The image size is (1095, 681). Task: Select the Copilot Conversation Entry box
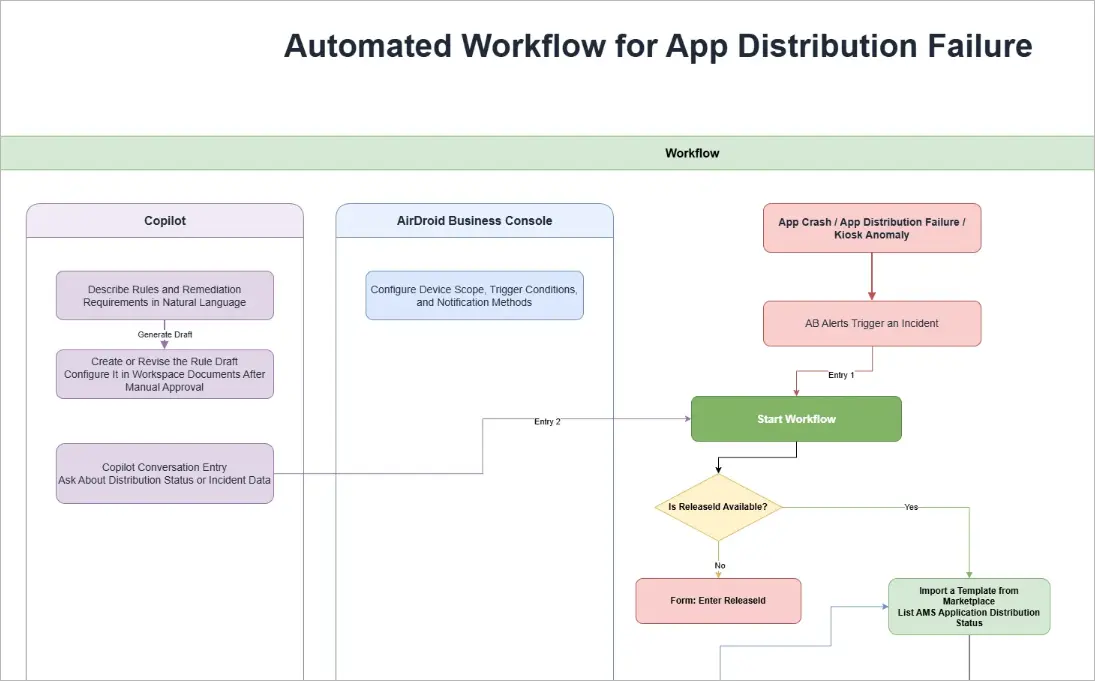(x=165, y=474)
